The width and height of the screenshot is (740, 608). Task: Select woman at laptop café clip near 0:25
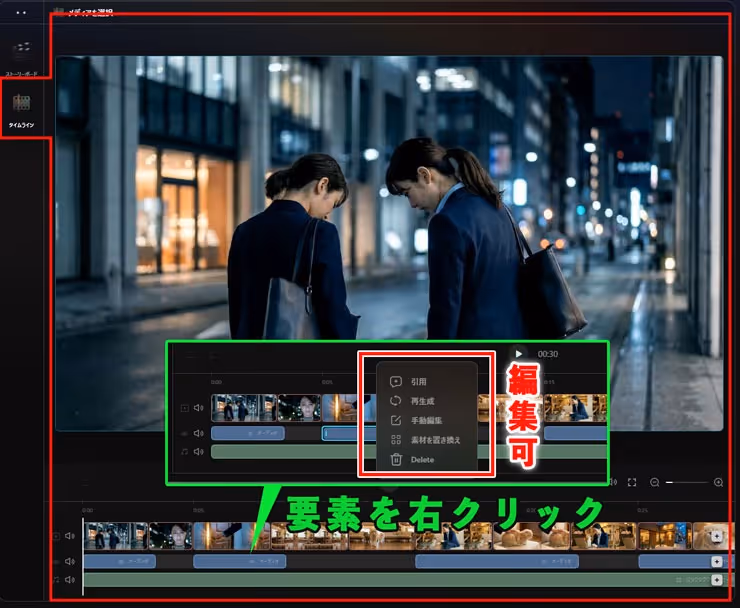[x=604, y=536]
